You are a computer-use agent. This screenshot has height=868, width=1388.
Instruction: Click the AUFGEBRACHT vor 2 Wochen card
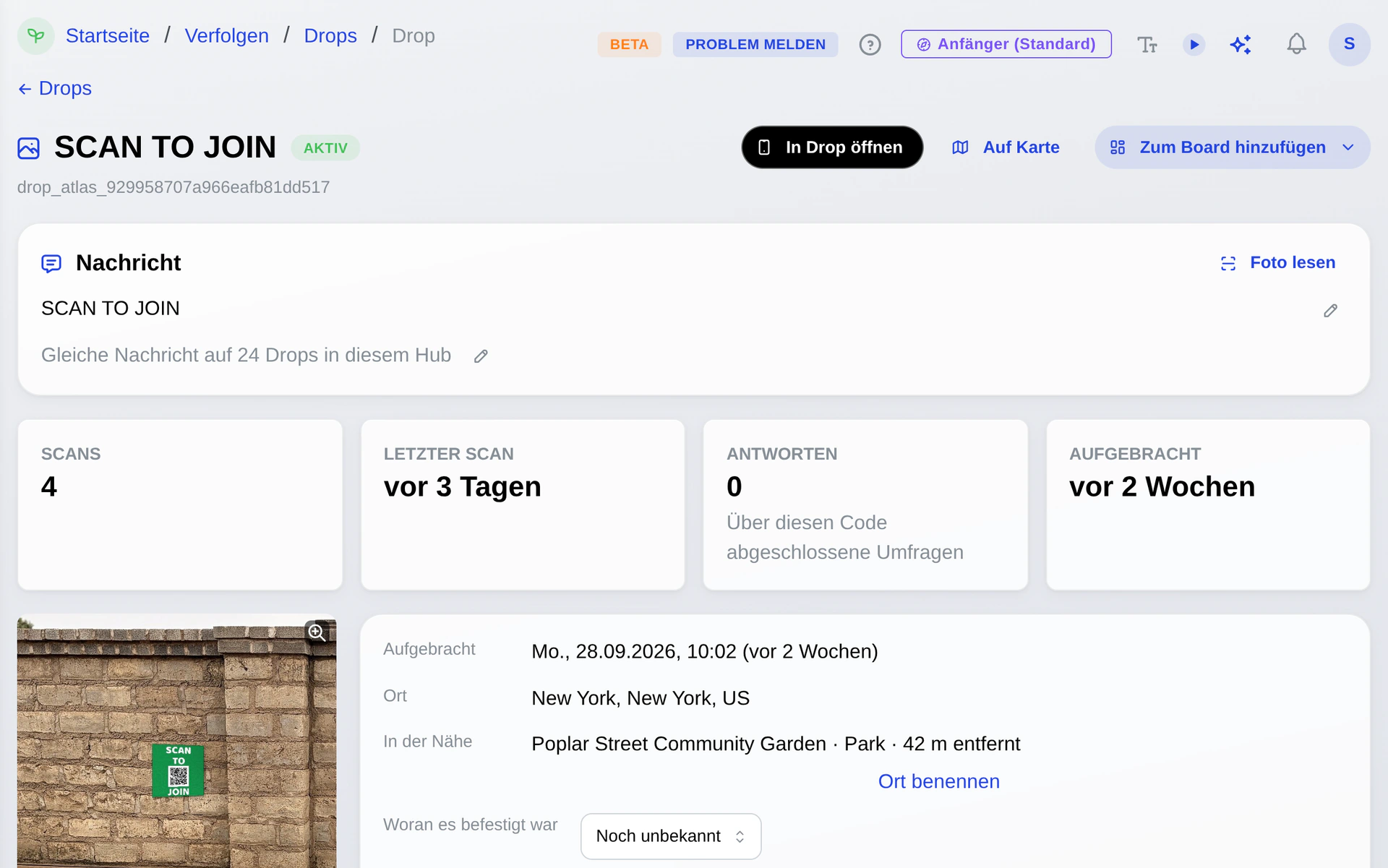pyautogui.click(x=1208, y=505)
